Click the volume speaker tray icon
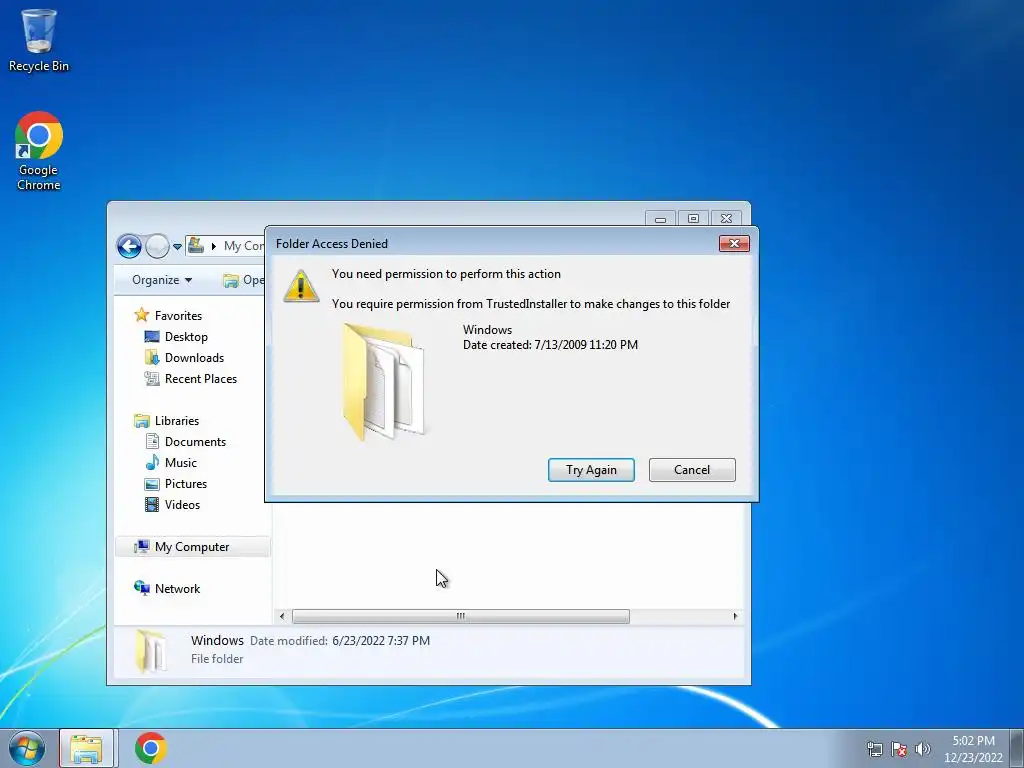 click(923, 749)
